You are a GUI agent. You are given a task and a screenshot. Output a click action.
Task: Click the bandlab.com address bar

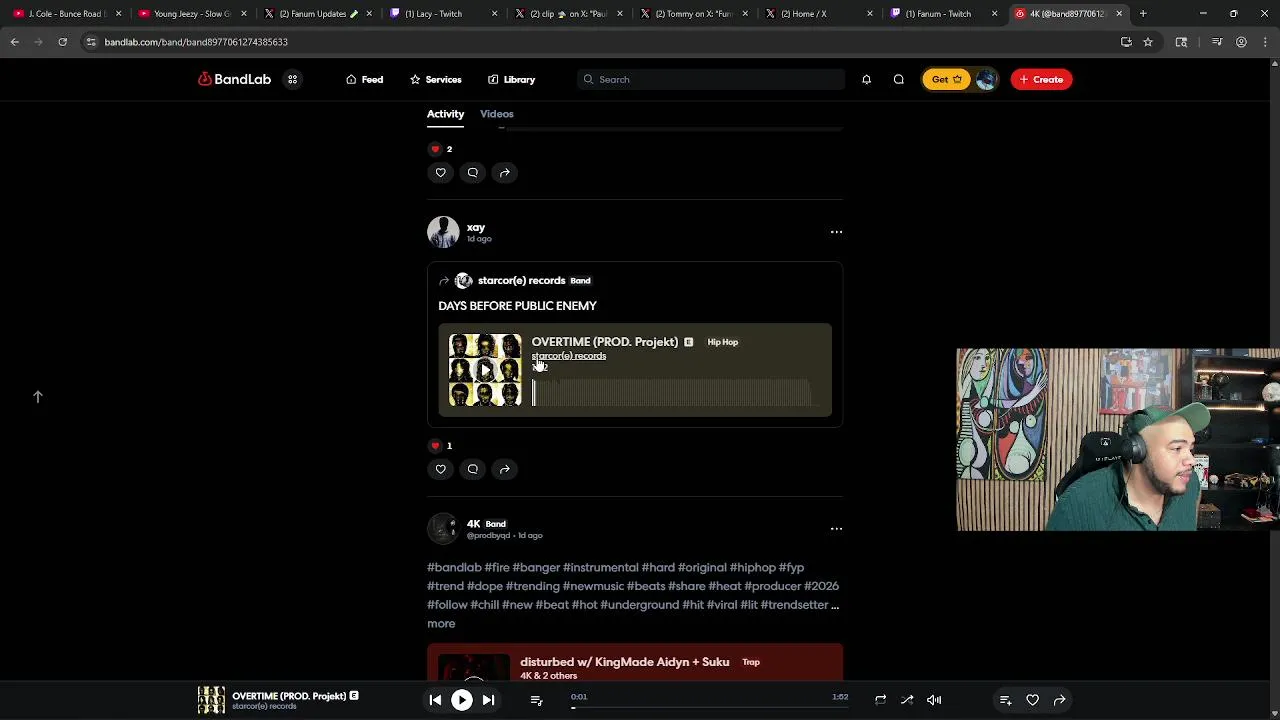click(x=600, y=42)
